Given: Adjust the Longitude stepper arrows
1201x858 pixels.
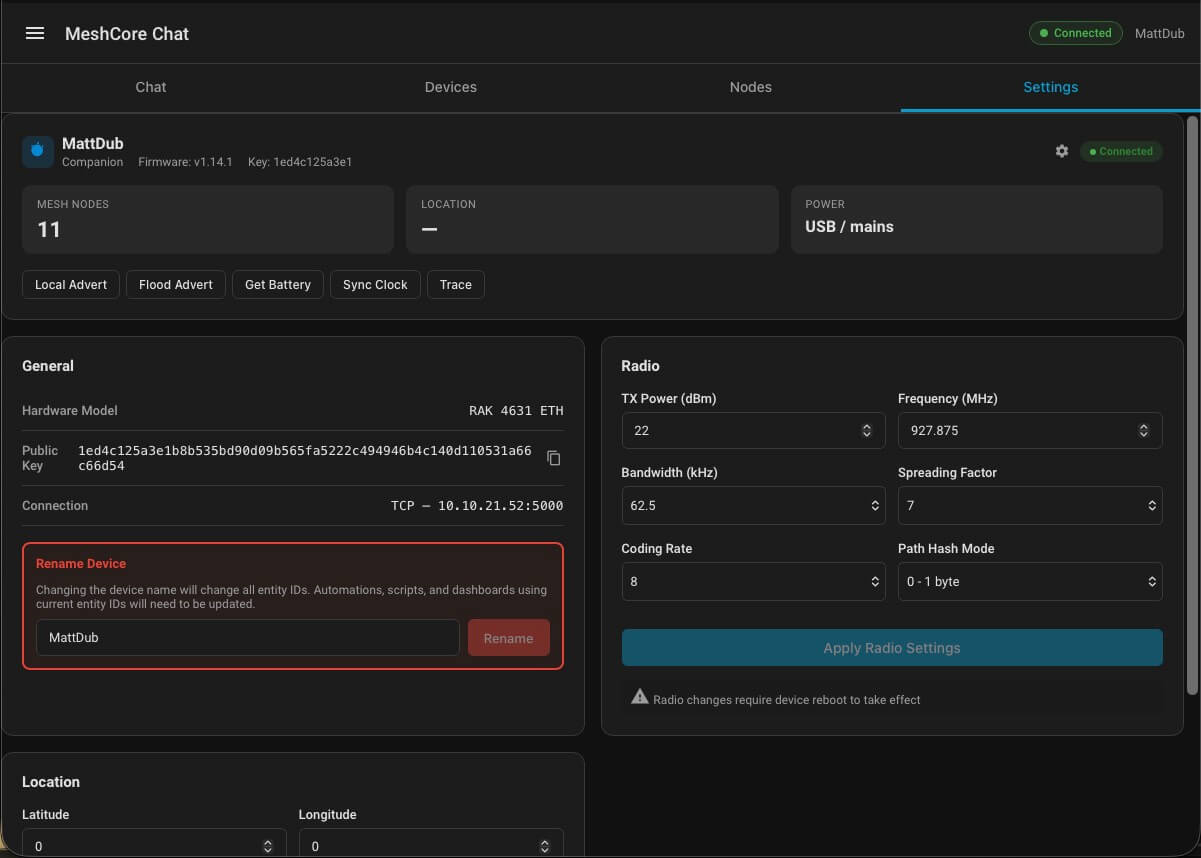Looking at the screenshot, I should pyautogui.click(x=545, y=847).
